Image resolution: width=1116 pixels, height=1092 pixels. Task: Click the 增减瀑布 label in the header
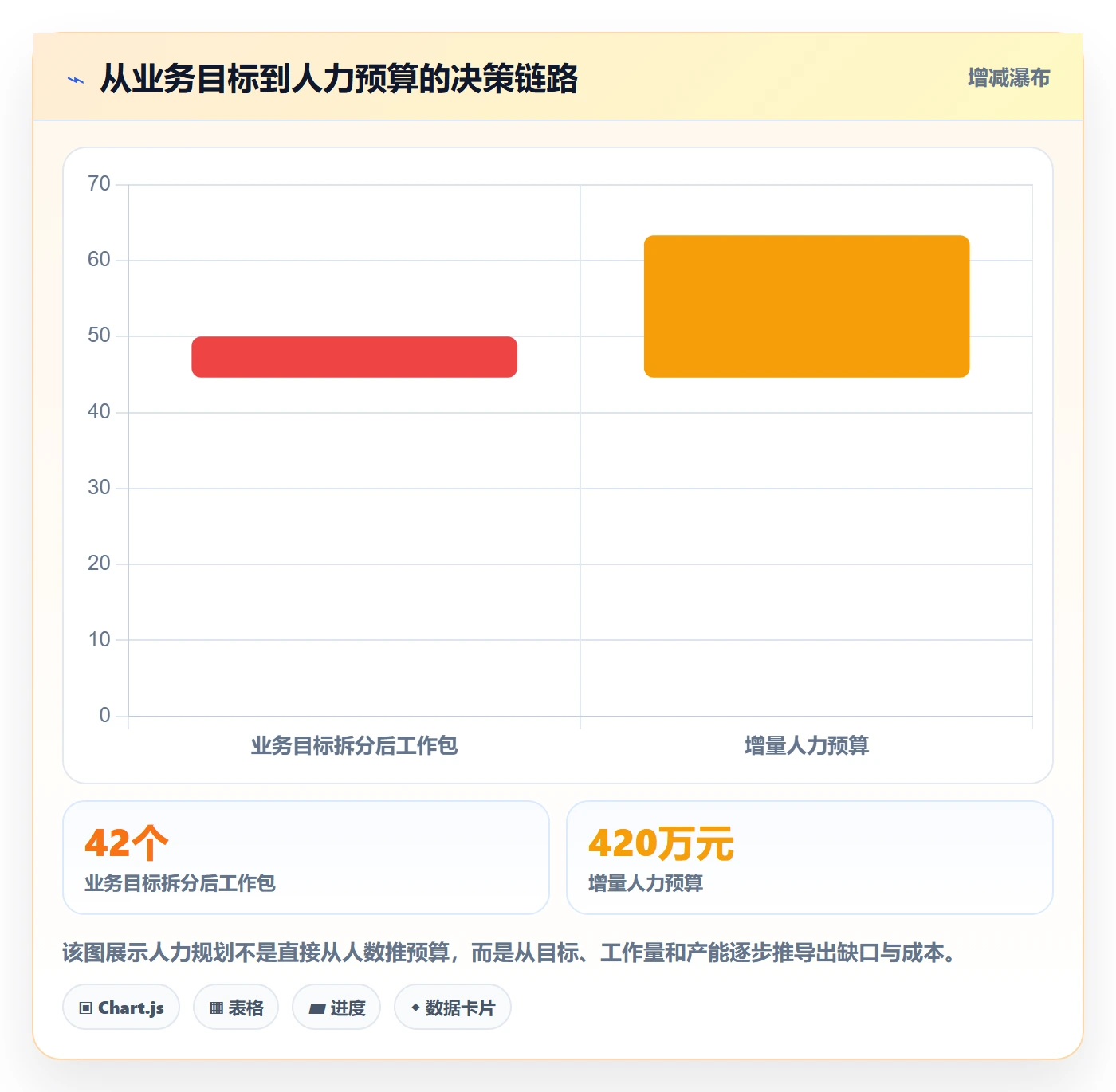[1008, 78]
